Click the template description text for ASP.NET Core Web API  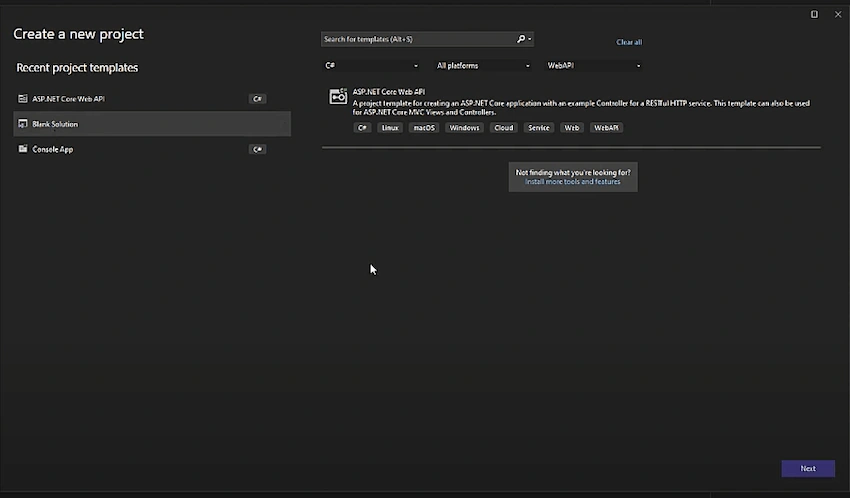pyautogui.click(x=581, y=108)
